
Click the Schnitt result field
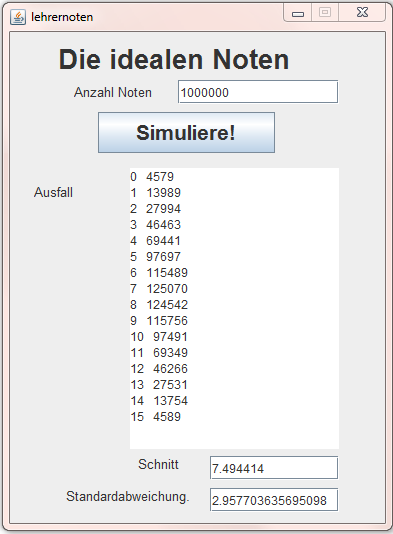pos(274,468)
